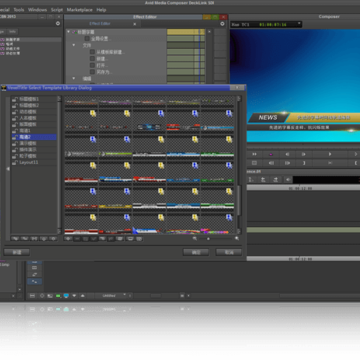This screenshot has width=360, height=360.
Task: Click the magenta Add Marker button
Action: [271, 154]
